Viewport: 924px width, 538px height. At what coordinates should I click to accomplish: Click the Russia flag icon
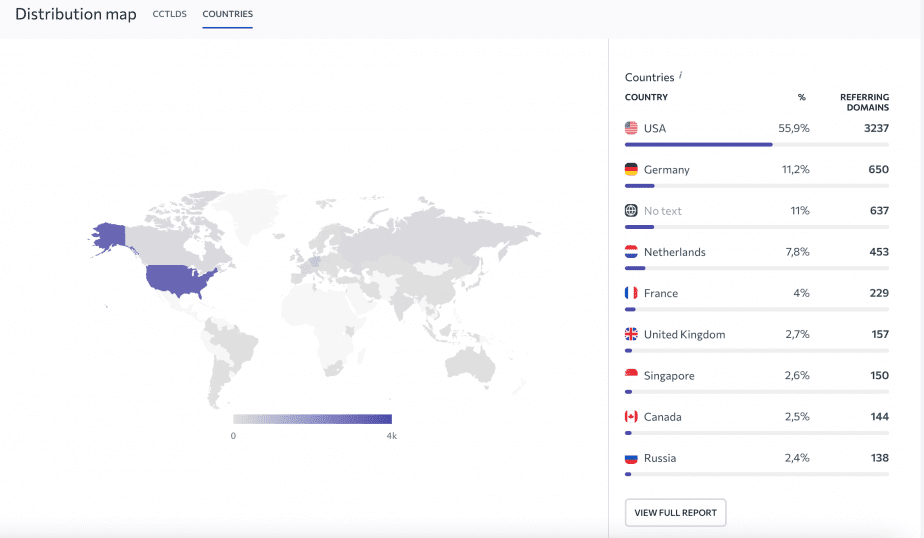click(631, 458)
